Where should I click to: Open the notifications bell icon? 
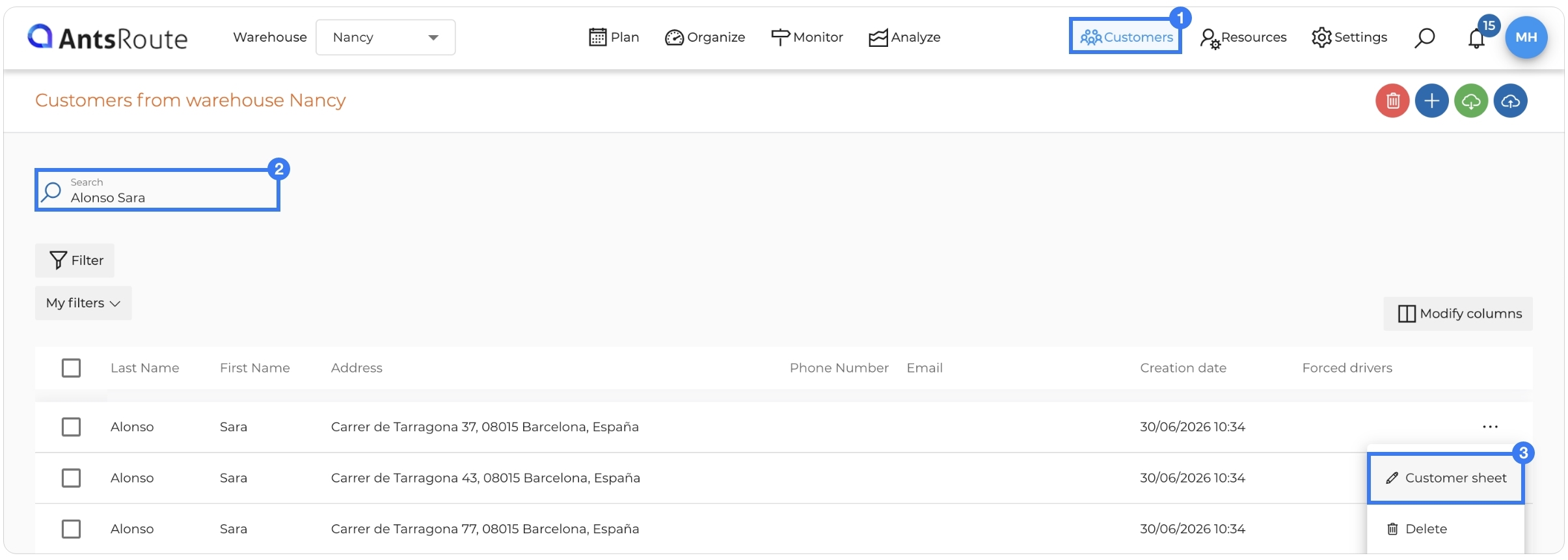pyautogui.click(x=1476, y=38)
